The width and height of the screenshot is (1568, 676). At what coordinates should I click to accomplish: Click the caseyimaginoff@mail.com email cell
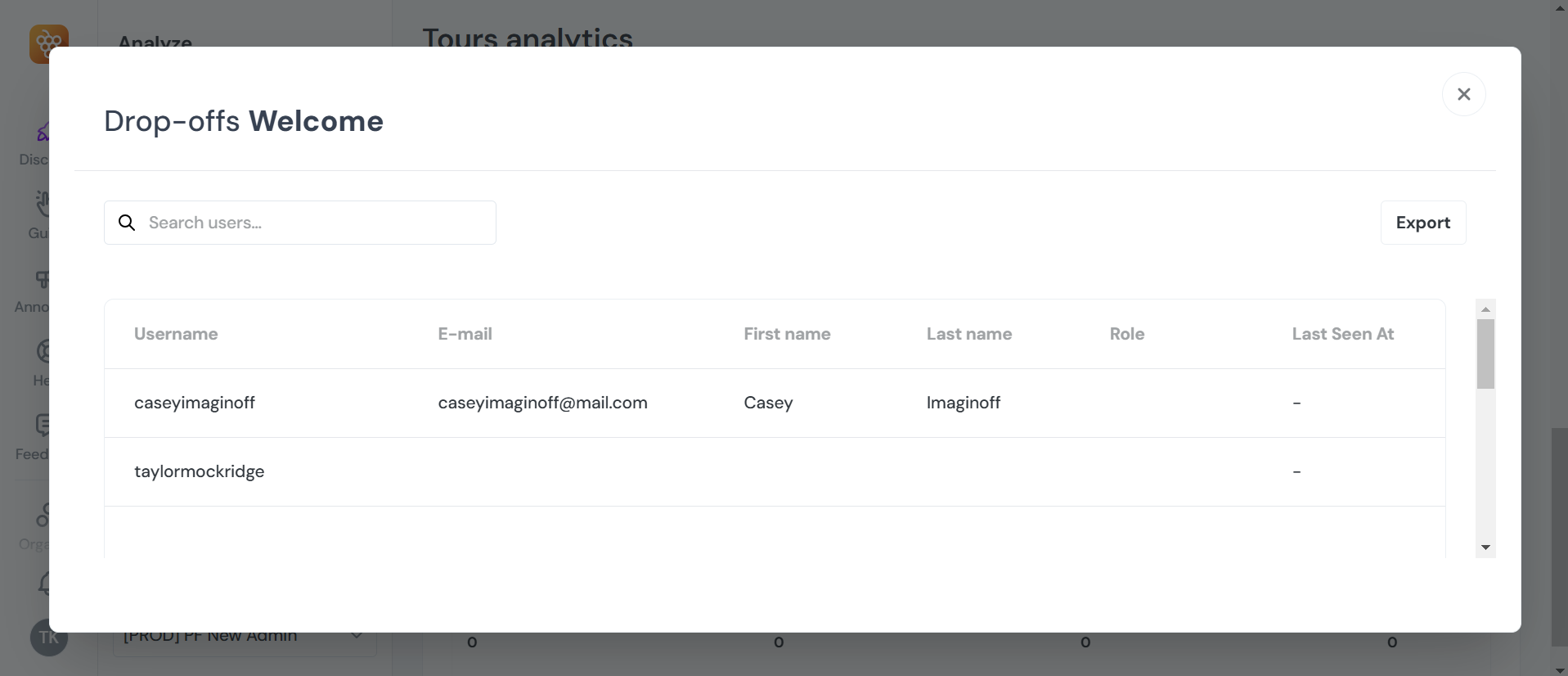tap(542, 403)
